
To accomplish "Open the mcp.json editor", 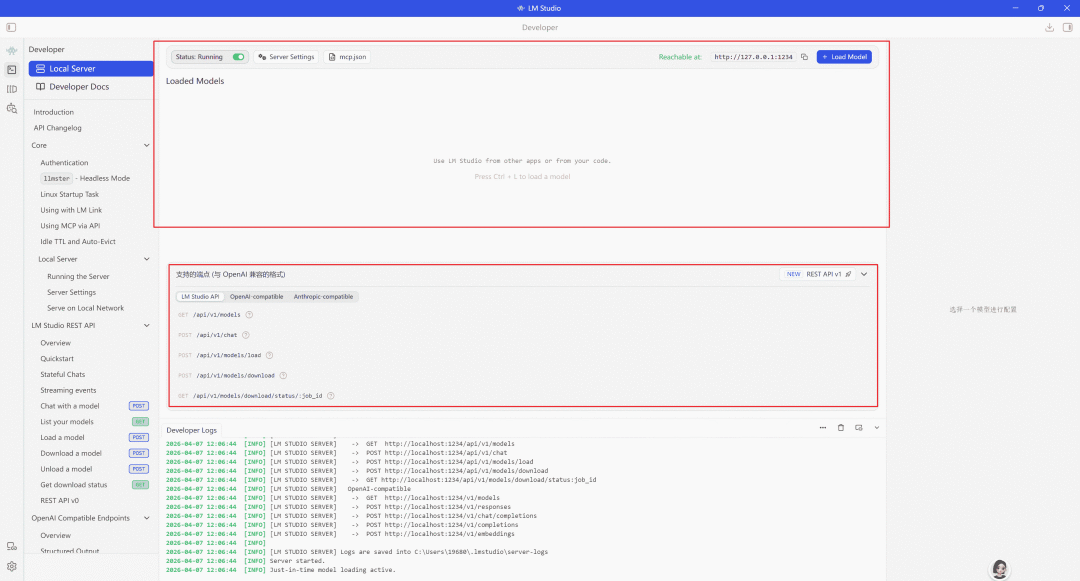I will click(x=348, y=57).
